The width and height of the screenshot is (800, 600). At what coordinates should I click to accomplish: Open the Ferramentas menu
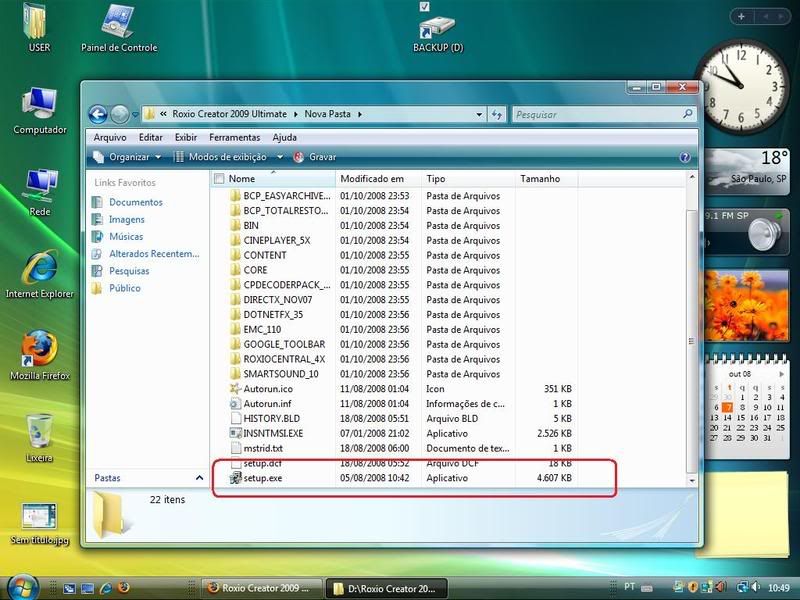click(x=234, y=137)
